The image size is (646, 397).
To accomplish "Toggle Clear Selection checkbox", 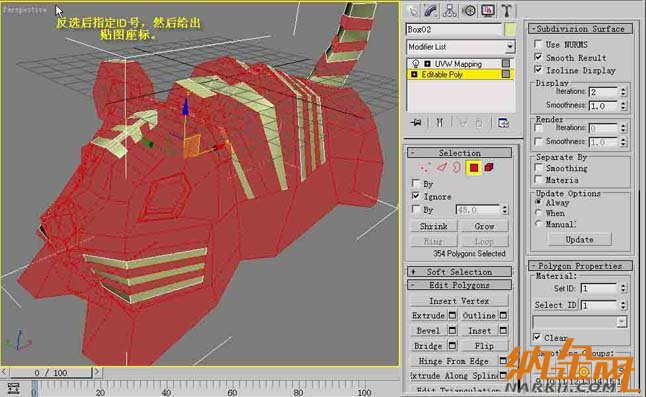I will 537,337.
